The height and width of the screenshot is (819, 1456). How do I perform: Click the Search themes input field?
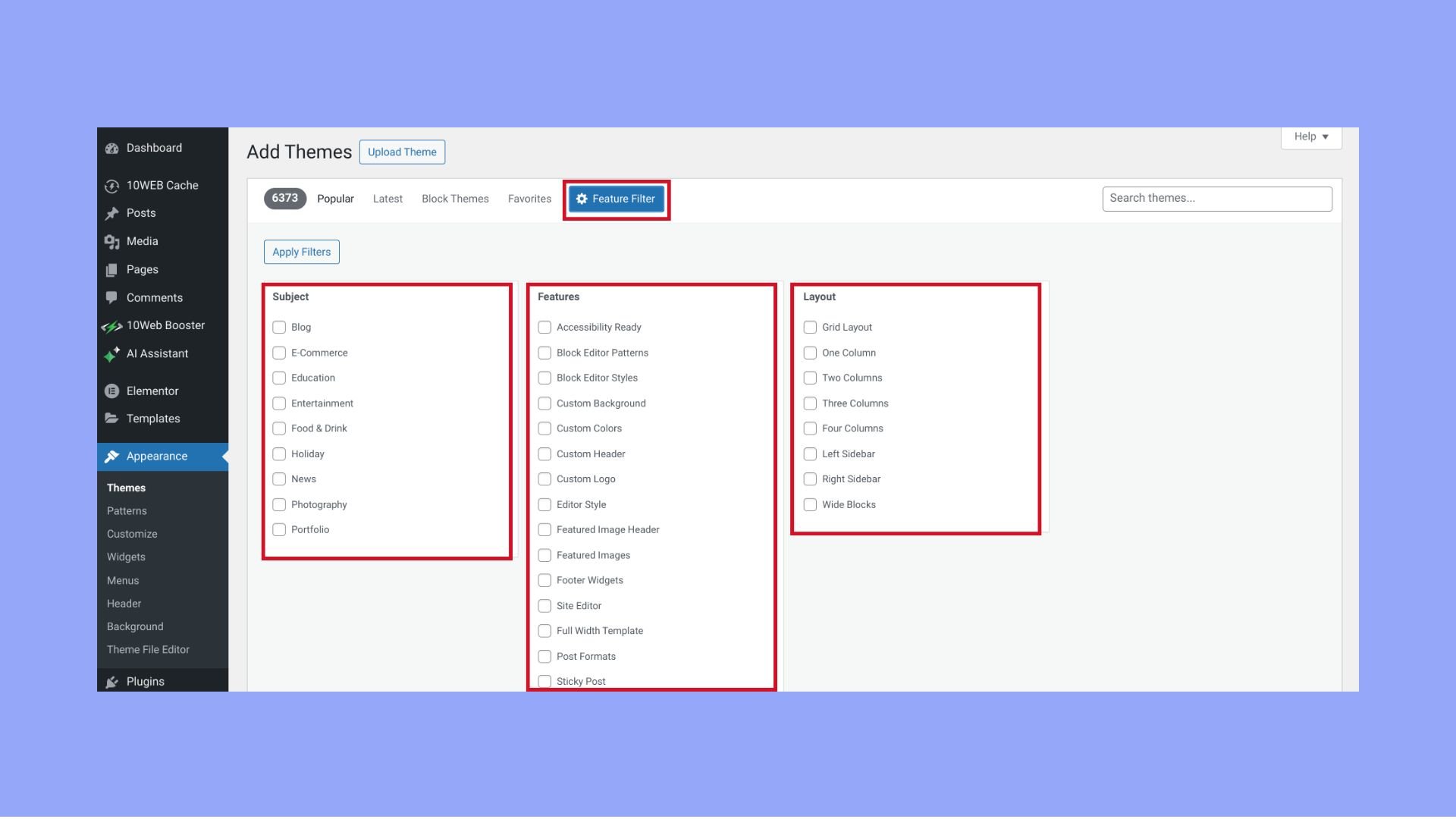[x=1216, y=198]
